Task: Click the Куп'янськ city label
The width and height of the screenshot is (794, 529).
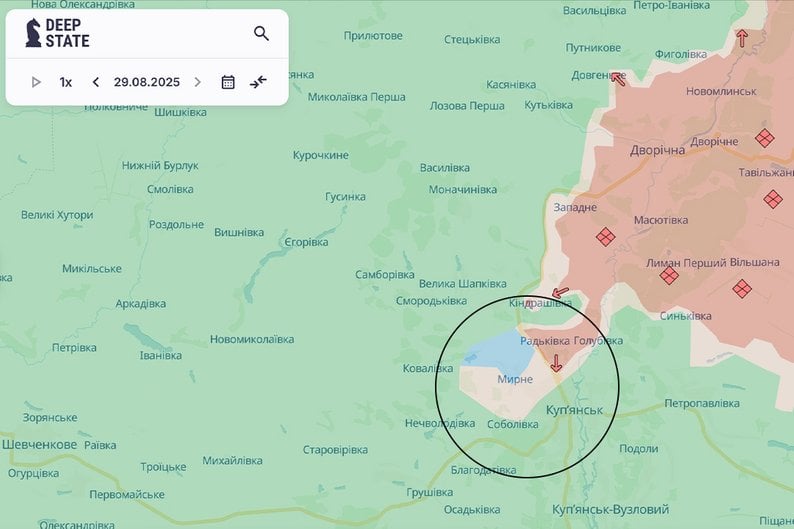Action: (574, 410)
